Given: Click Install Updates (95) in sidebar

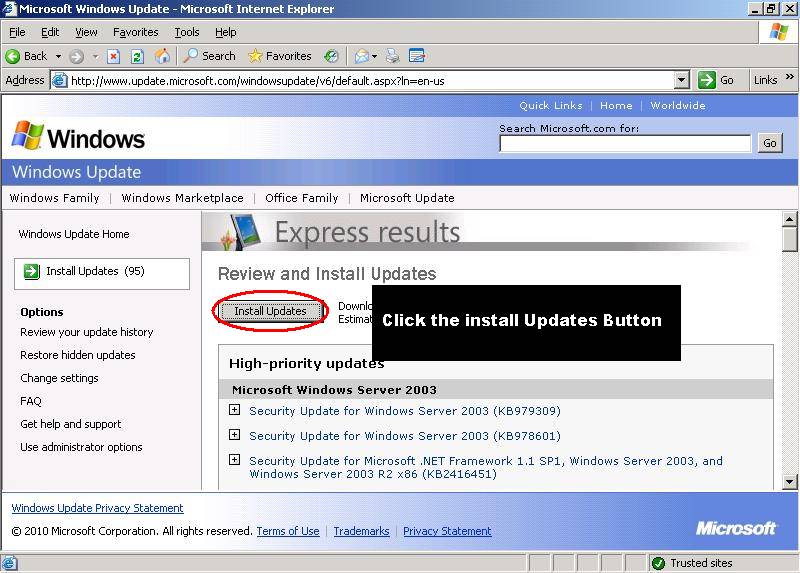Looking at the screenshot, I should coord(102,274).
